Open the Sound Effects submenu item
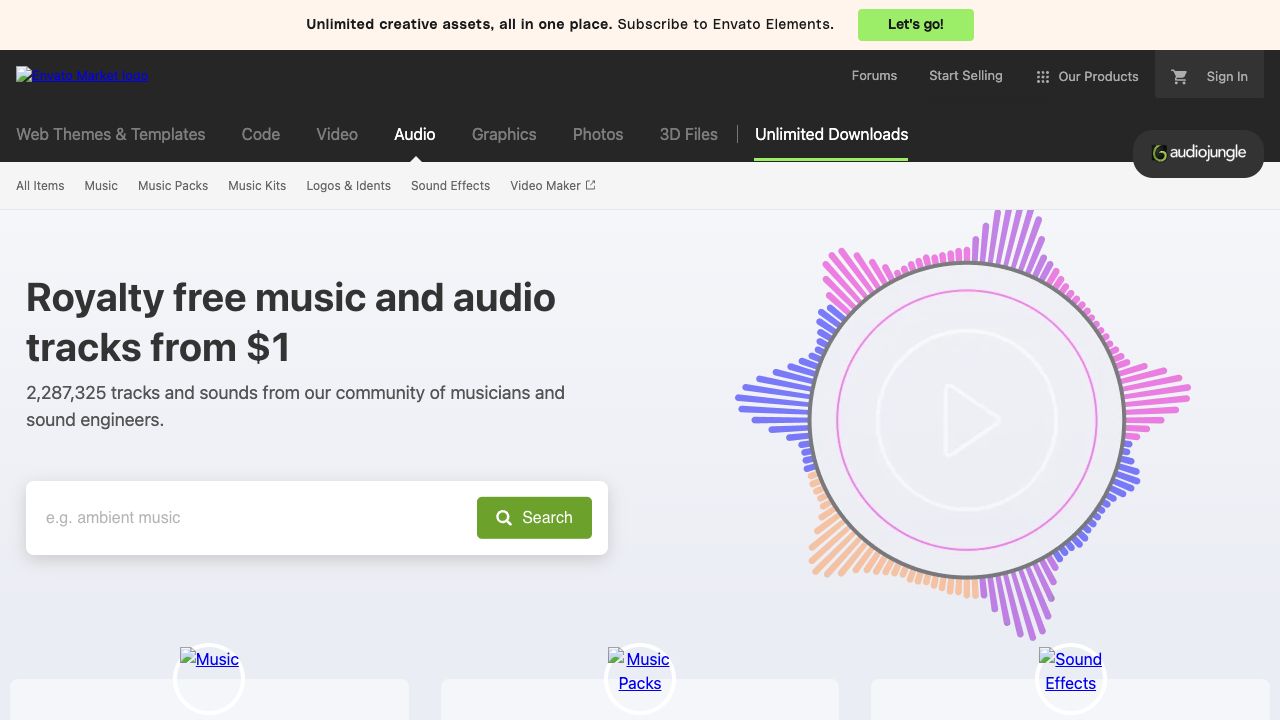 coord(450,186)
